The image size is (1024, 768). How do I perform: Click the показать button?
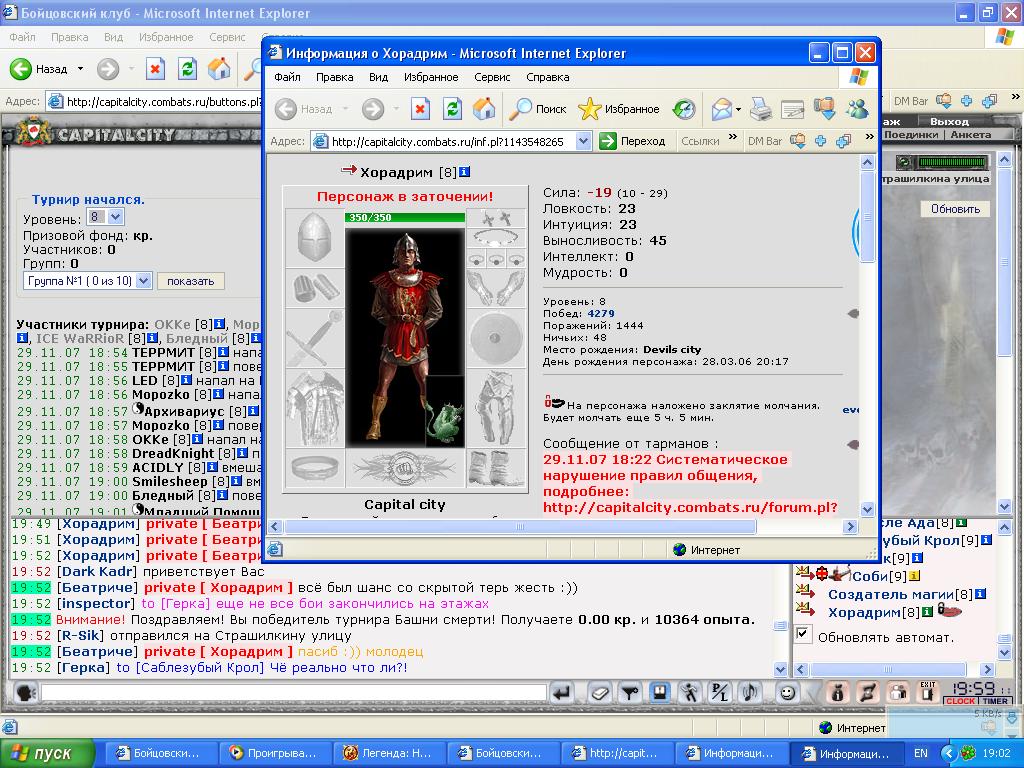tap(190, 281)
